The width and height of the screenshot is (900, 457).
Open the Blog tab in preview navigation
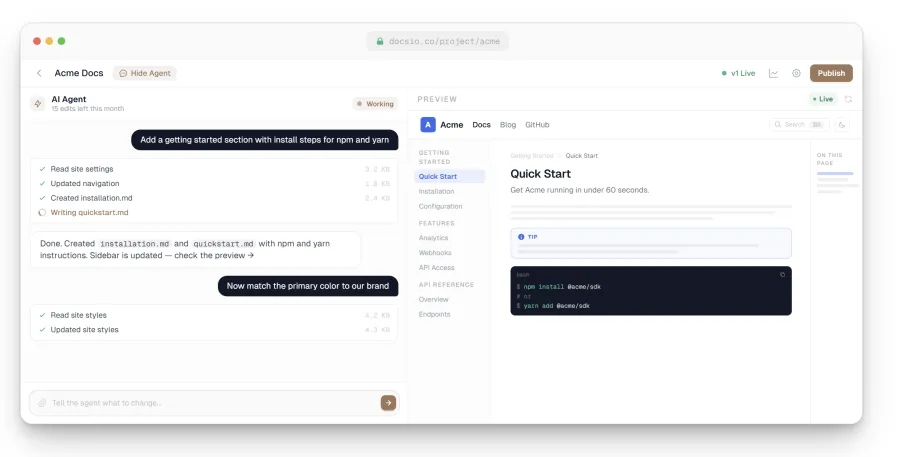[507, 125]
